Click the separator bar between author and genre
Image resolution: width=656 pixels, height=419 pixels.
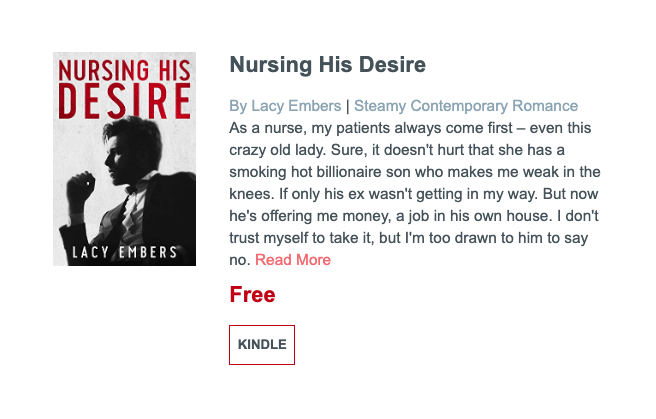(x=348, y=106)
